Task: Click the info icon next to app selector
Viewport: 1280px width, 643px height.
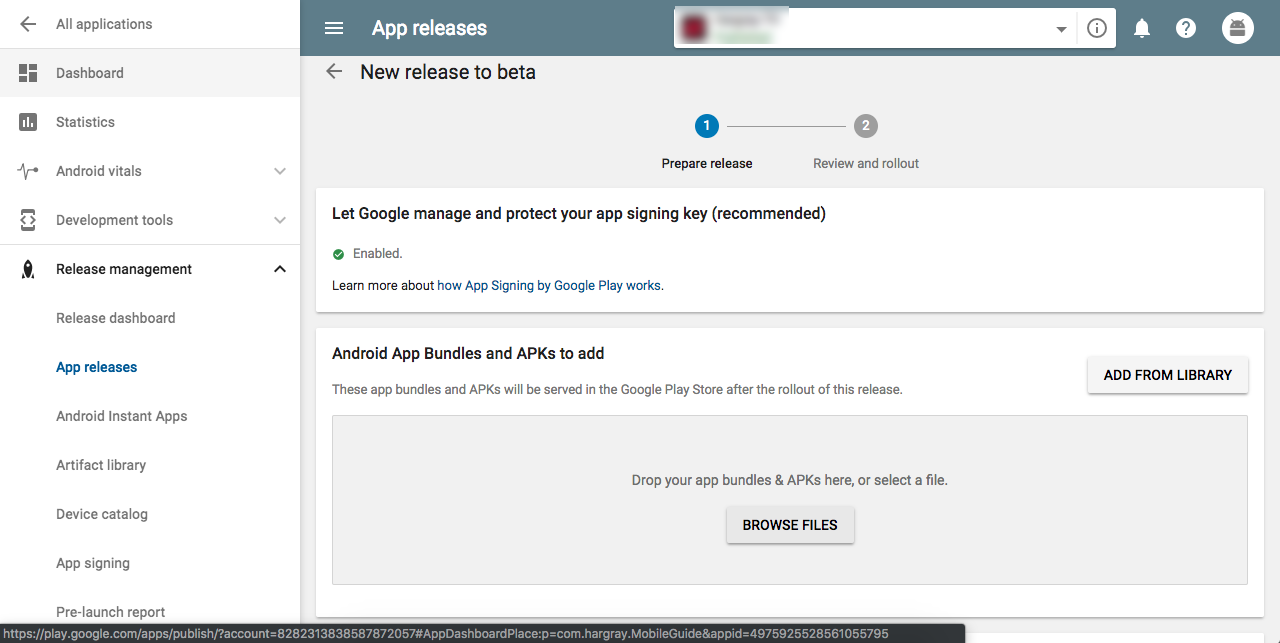Action: (1096, 27)
